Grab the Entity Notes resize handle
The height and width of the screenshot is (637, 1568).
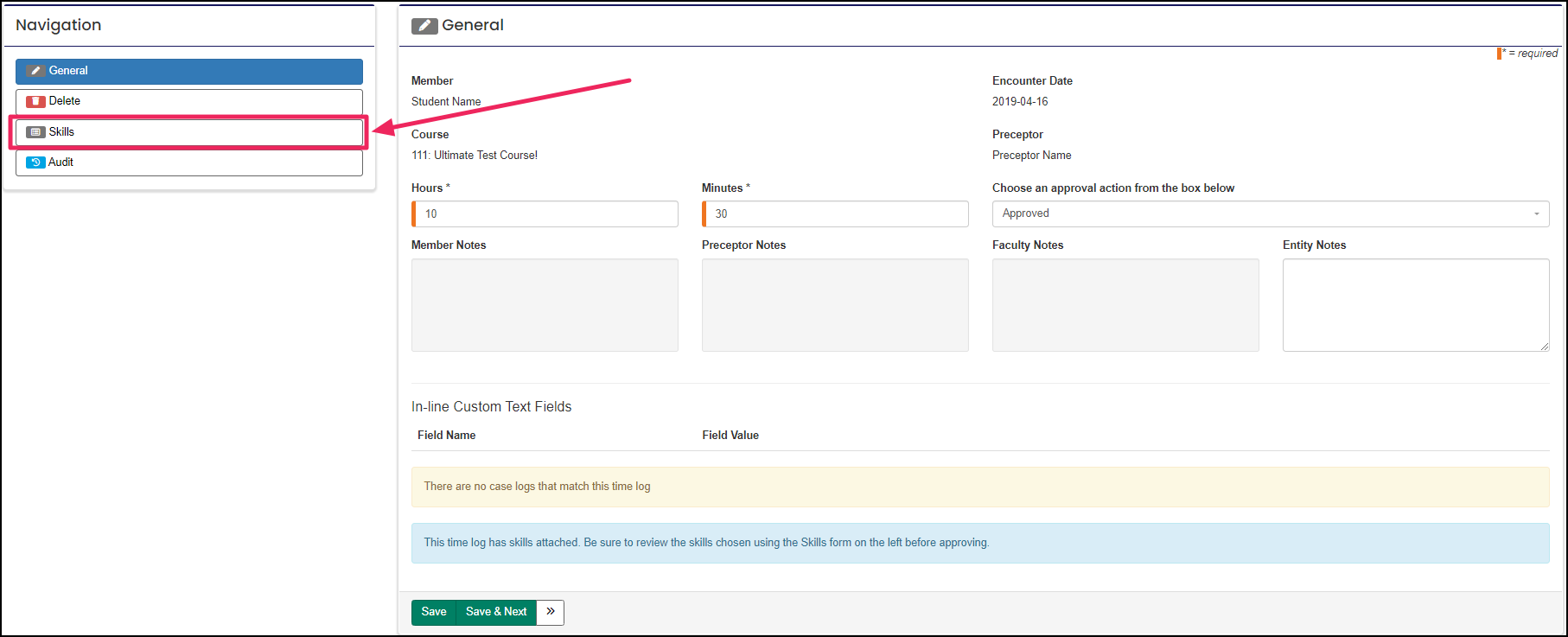point(1544,347)
